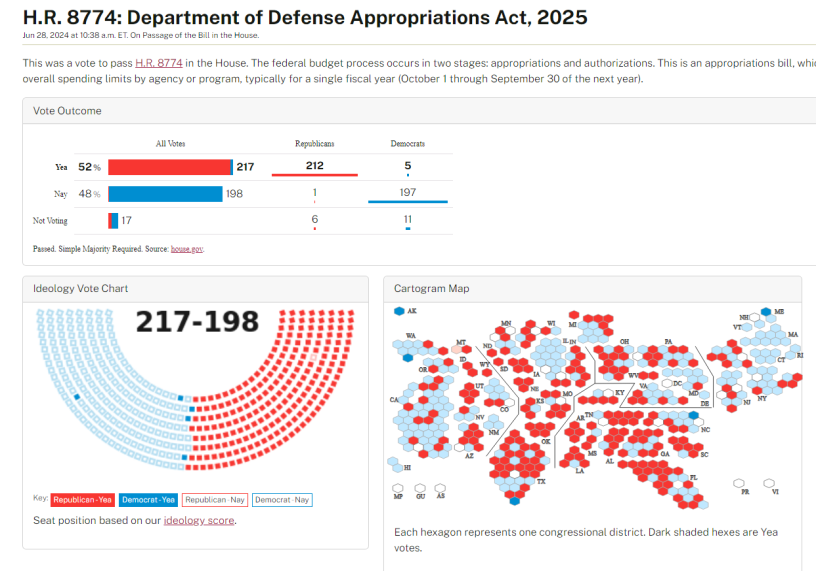Select the DC hexagon on map

pyautogui.click(x=667, y=383)
